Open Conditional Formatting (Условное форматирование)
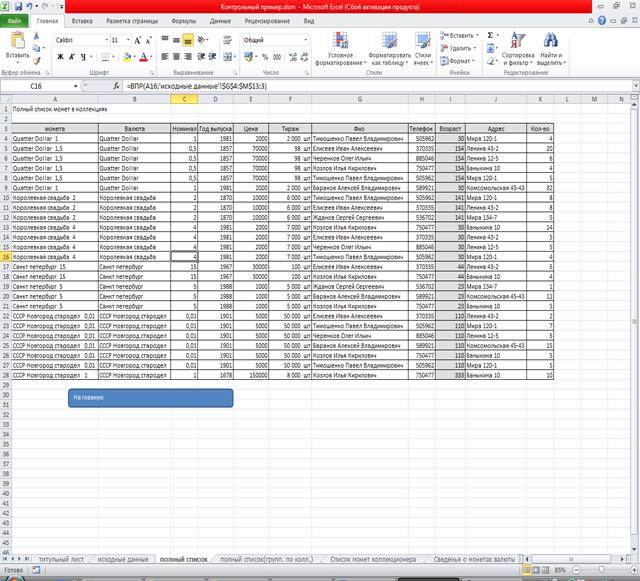This screenshot has width=640, height=581. pos(341,48)
